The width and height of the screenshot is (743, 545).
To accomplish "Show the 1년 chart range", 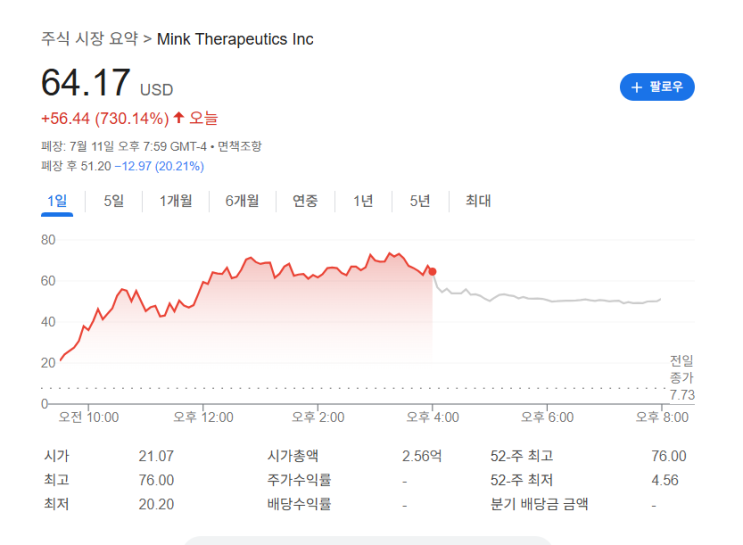I will [x=363, y=201].
